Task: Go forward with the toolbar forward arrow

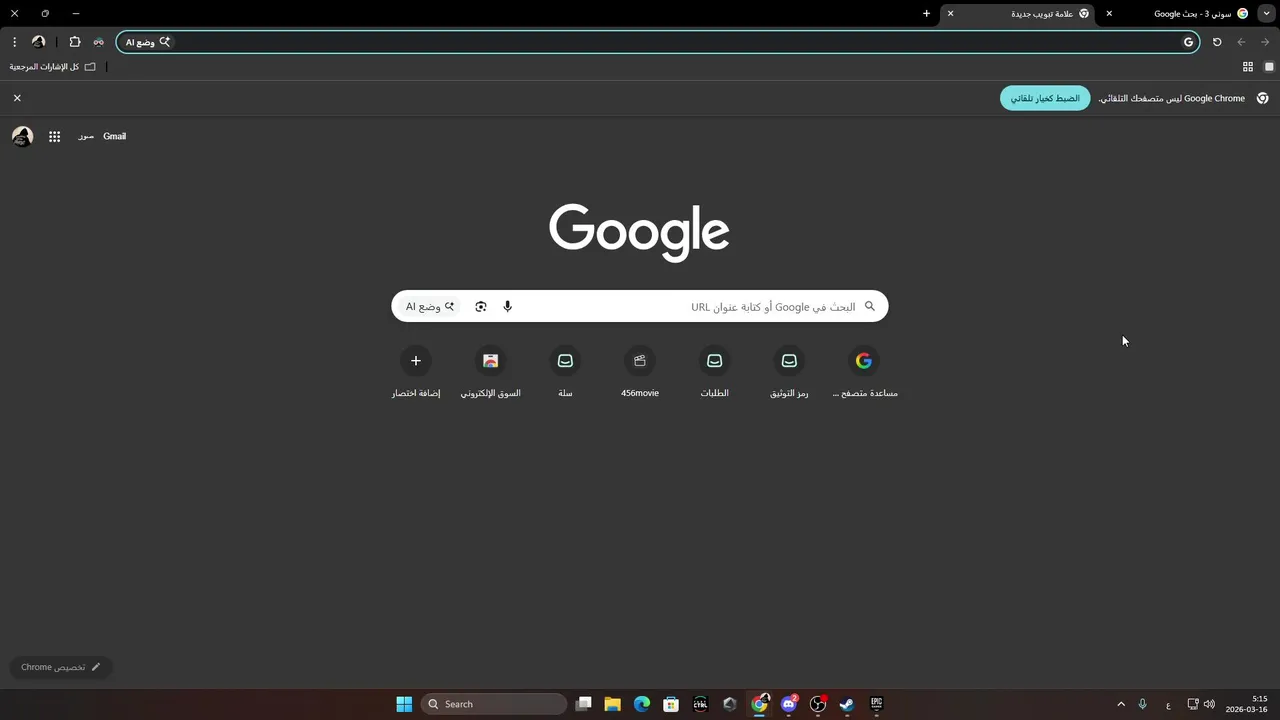Action: (1265, 42)
